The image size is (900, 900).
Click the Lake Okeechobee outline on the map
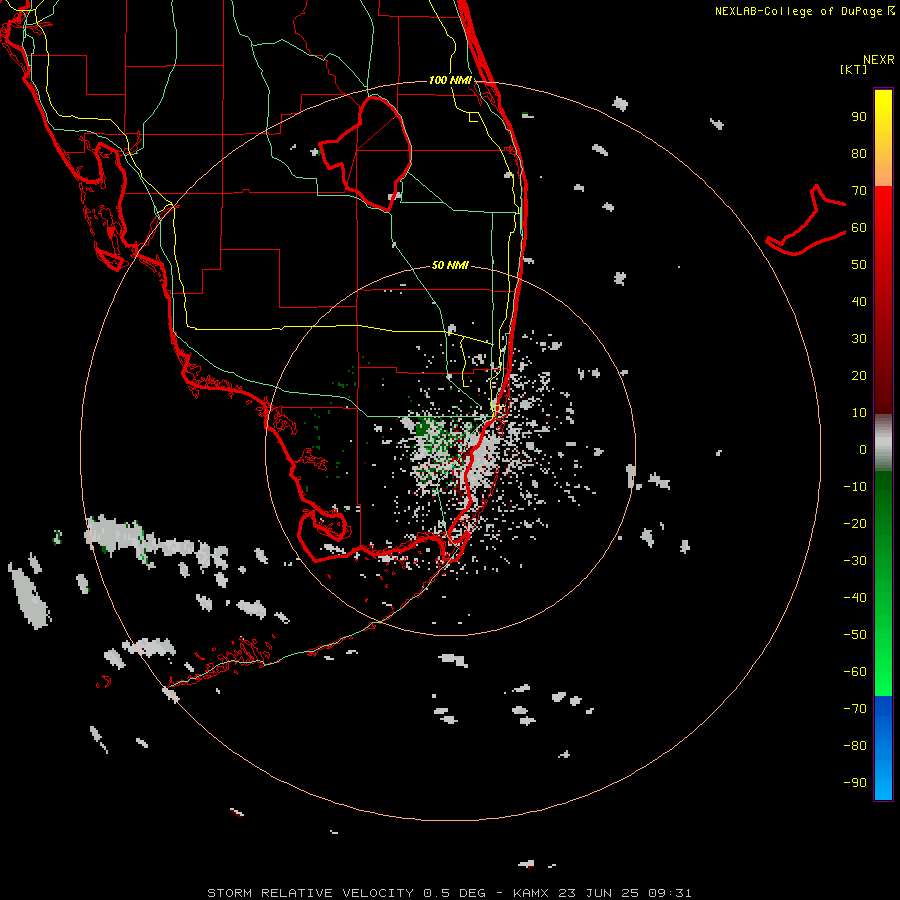point(365,154)
